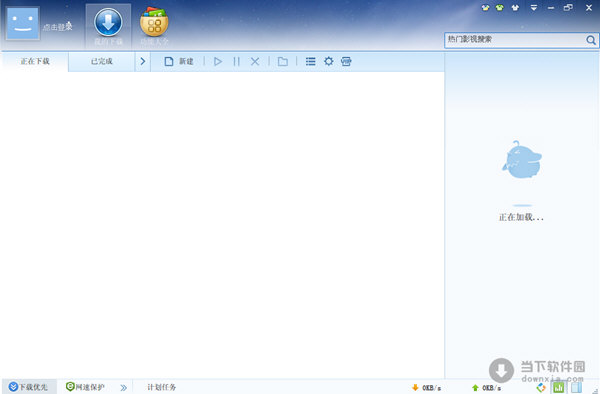Create a new task with 新建

click(x=179, y=62)
